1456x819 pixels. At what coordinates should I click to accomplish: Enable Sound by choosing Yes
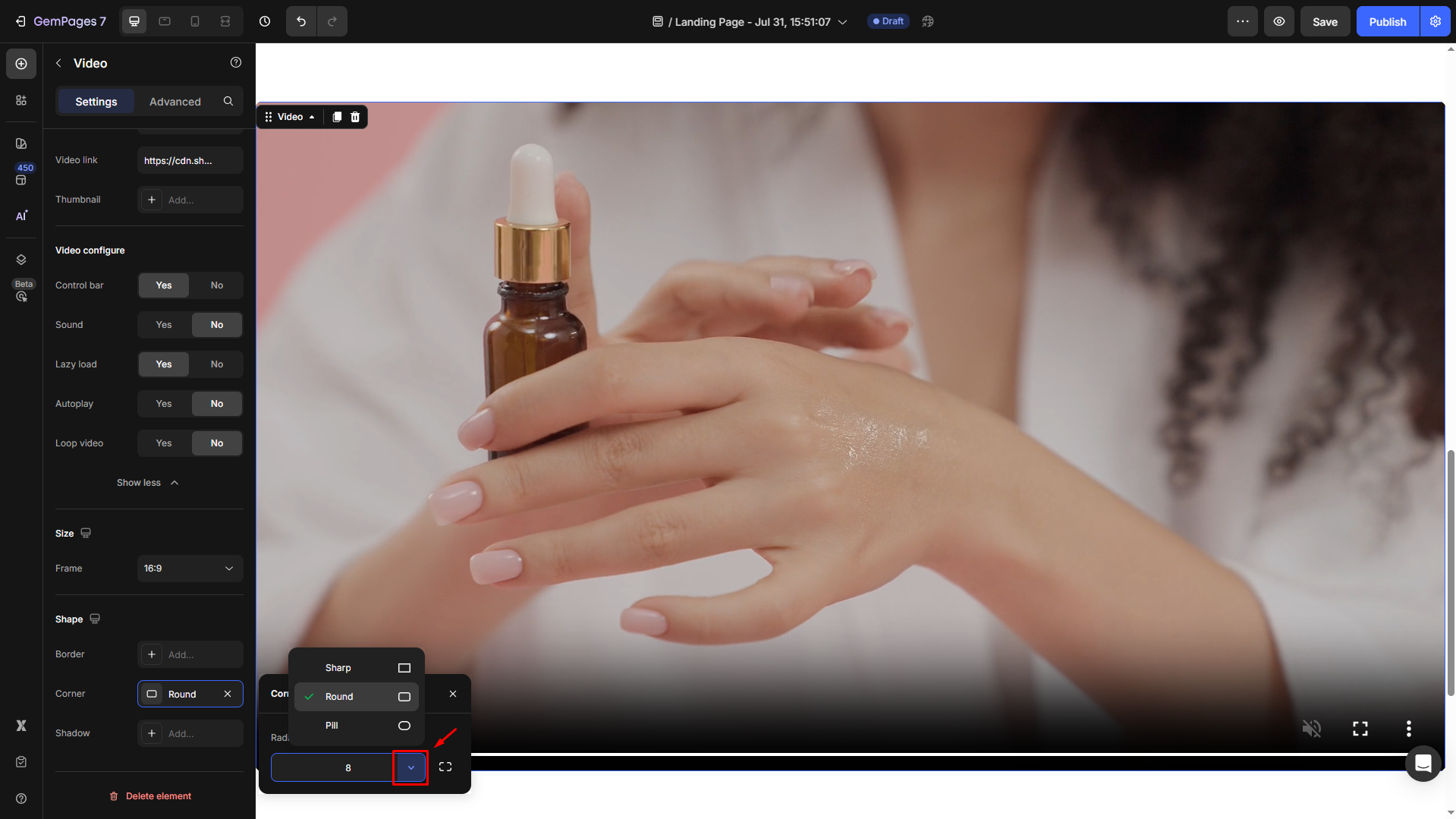coord(164,325)
